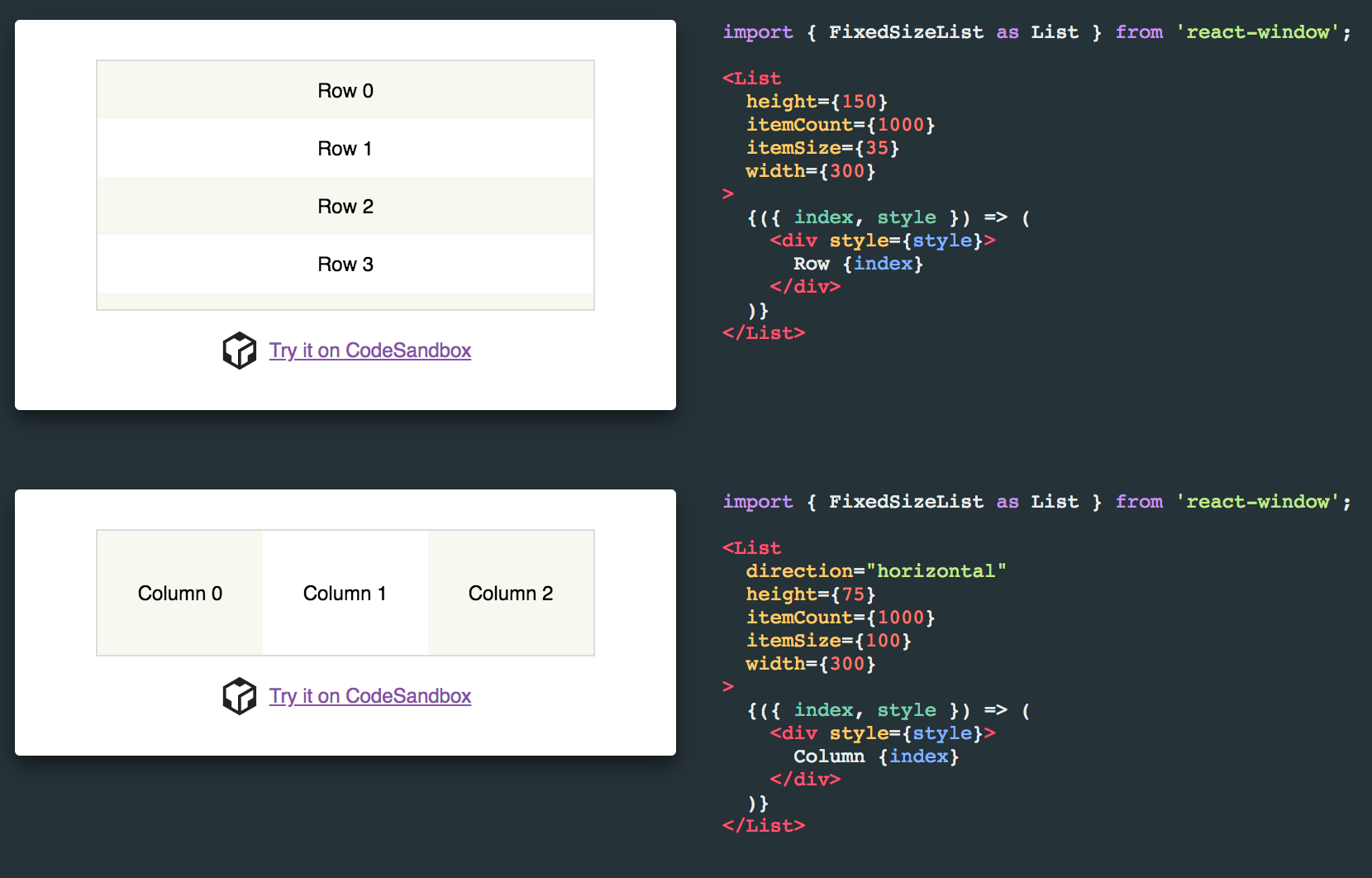Select Column 0 in the horizontal list demo

[x=179, y=593]
